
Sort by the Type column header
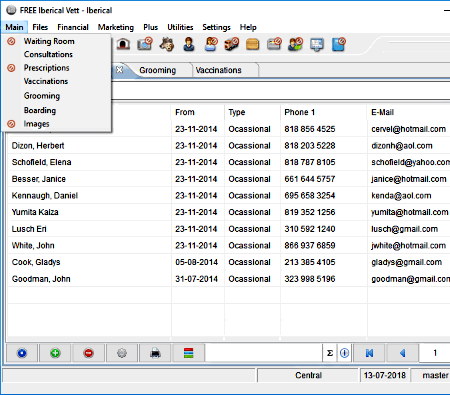[x=252, y=112]
